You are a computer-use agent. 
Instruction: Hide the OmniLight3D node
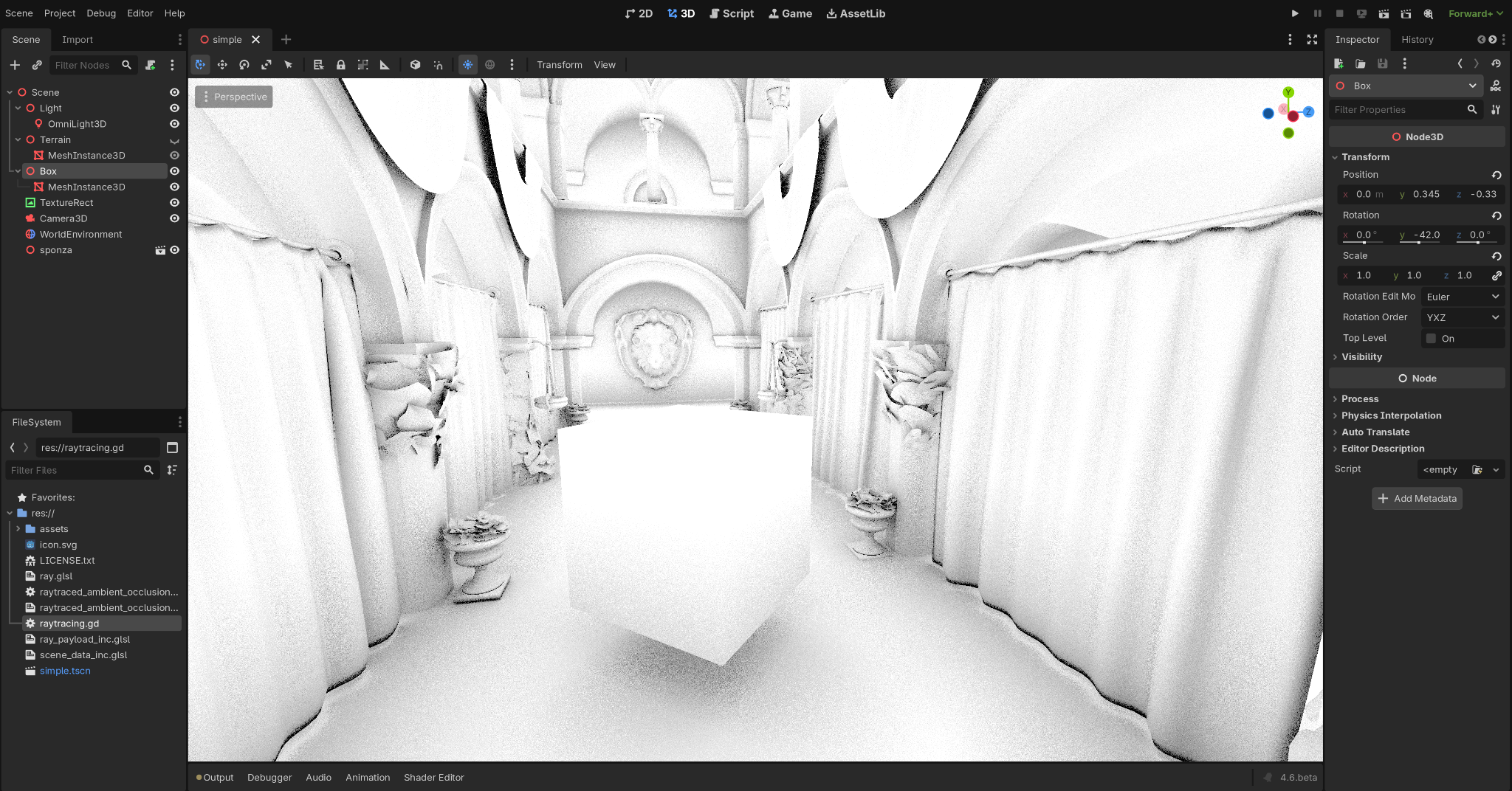(x=174, y=124)
